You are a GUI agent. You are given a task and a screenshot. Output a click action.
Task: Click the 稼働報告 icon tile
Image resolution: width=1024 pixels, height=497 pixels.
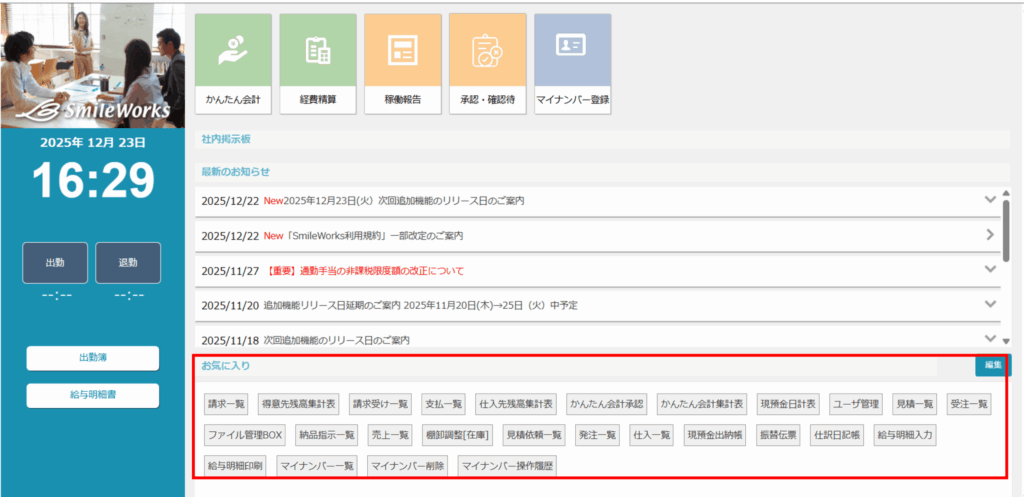tap(403, 63)
